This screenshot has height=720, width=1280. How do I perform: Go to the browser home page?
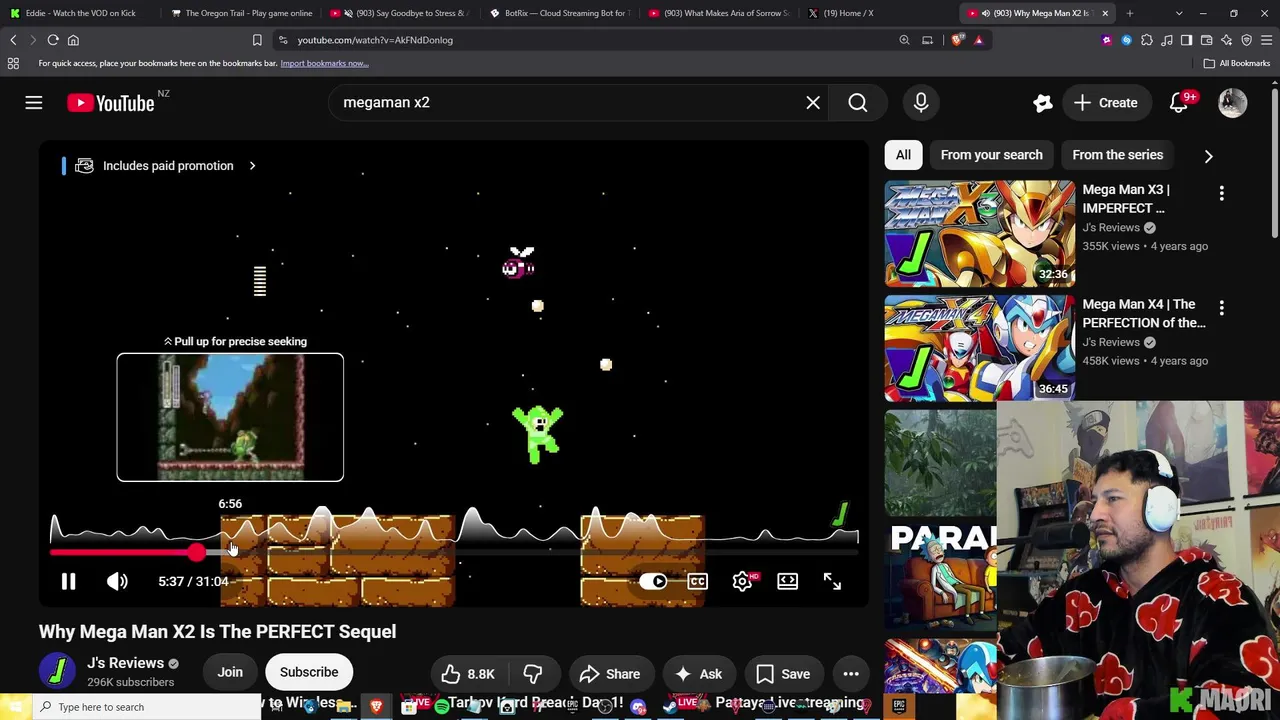73,40
